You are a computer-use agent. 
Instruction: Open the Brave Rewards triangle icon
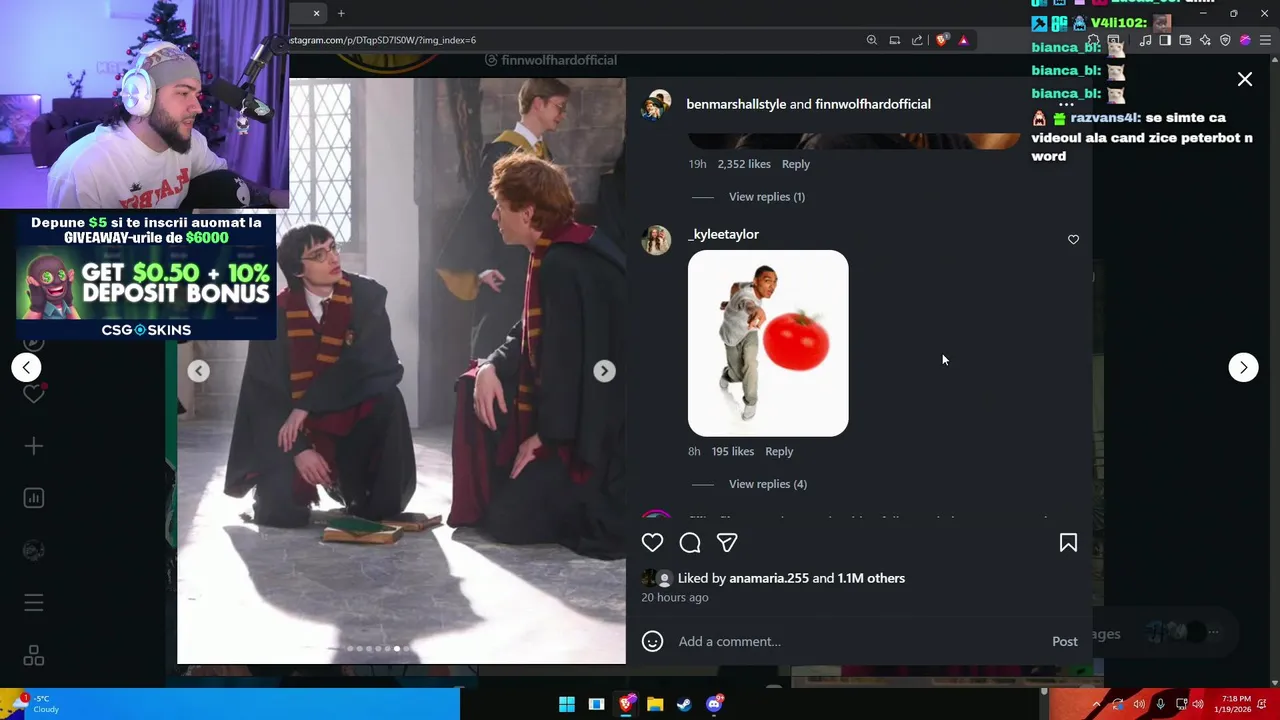[x=963, y=40]
